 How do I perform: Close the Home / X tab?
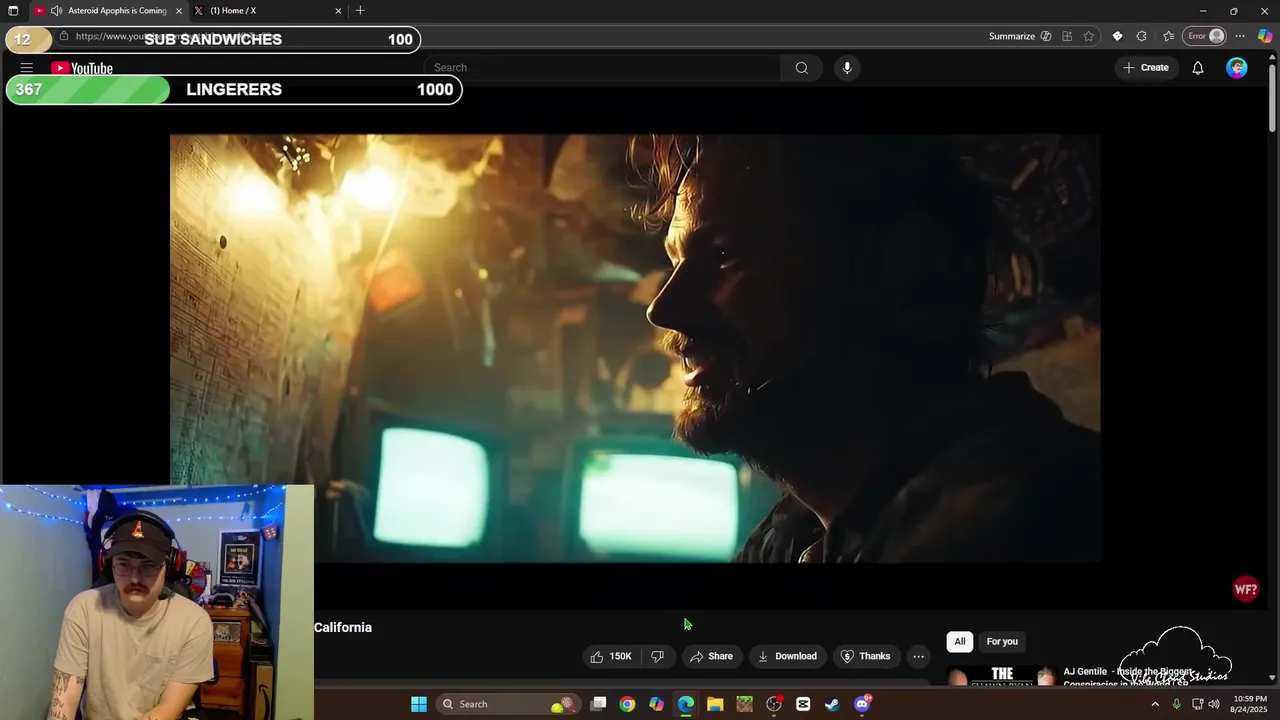pyautogui.click(x=338, y=11)
